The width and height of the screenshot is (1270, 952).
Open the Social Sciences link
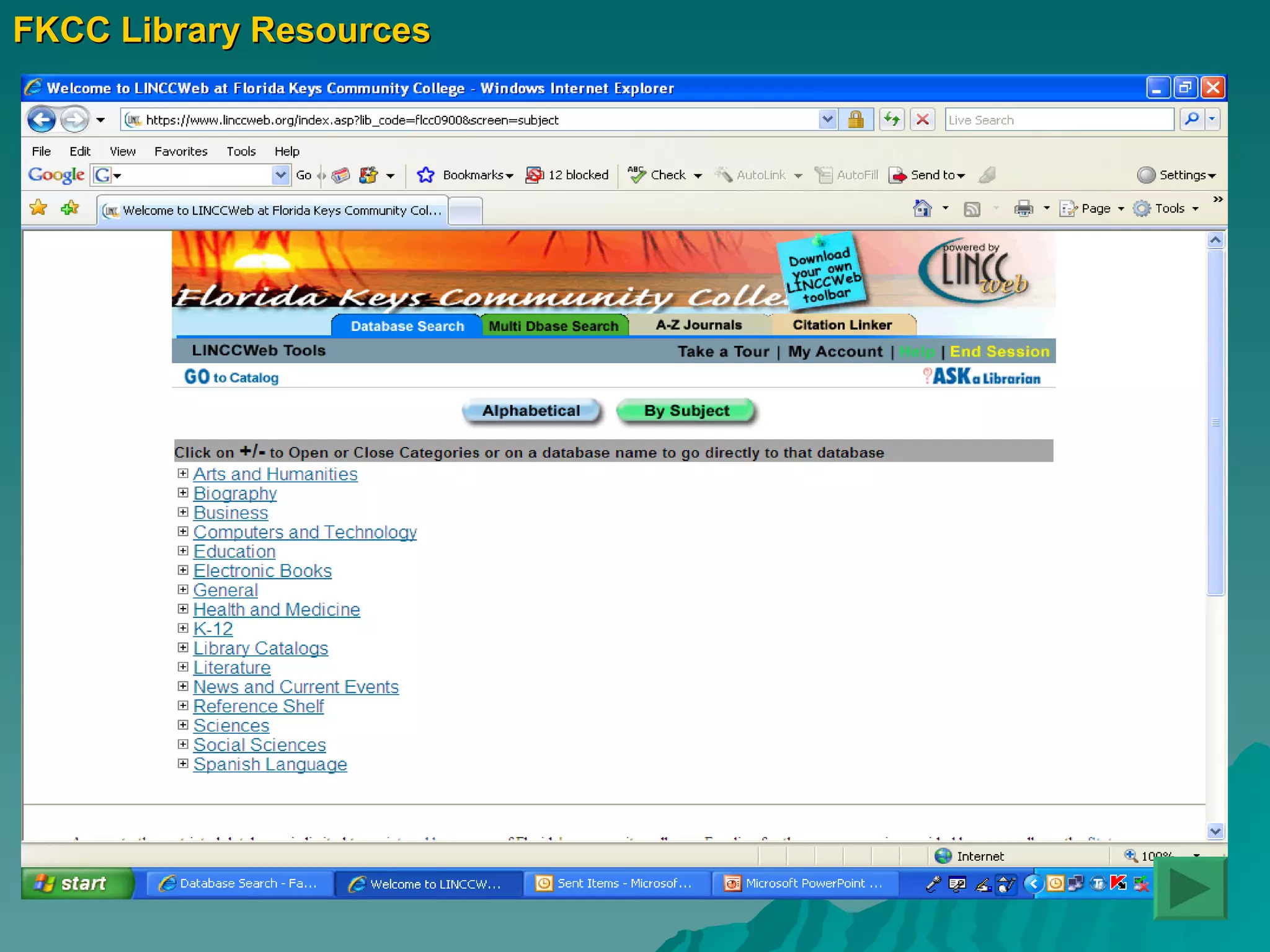[259, 744]
